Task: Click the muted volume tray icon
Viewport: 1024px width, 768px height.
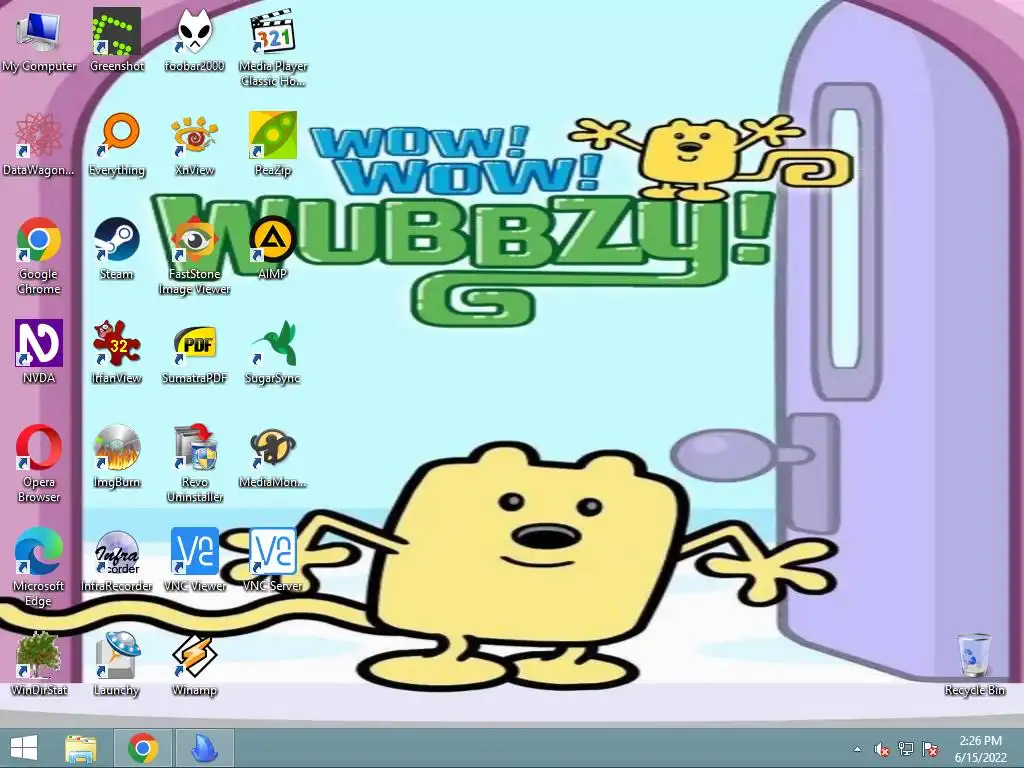Action: click(x=882, y=749)
